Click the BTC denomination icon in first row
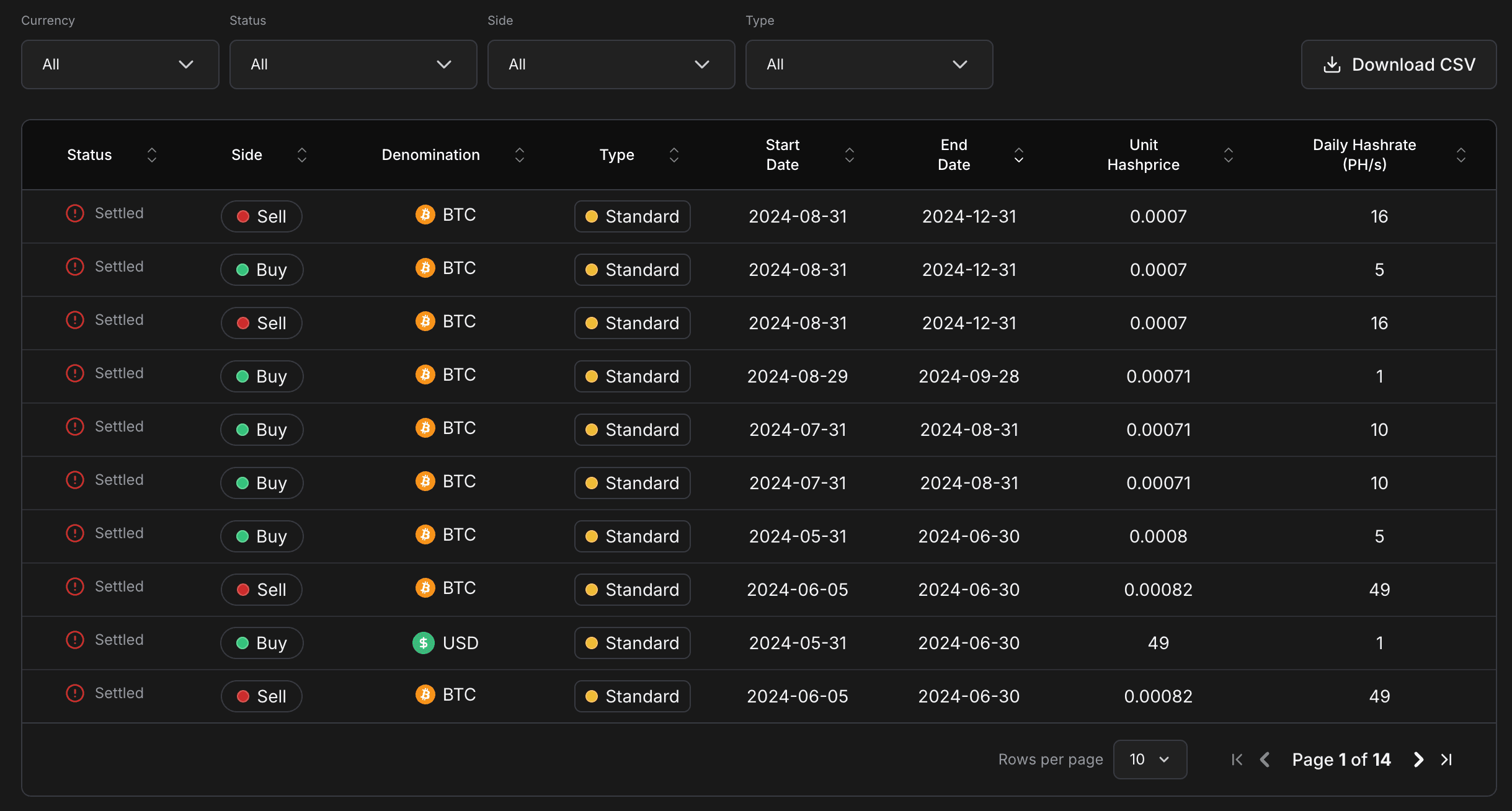1512x811 pixels. (425, 215)
